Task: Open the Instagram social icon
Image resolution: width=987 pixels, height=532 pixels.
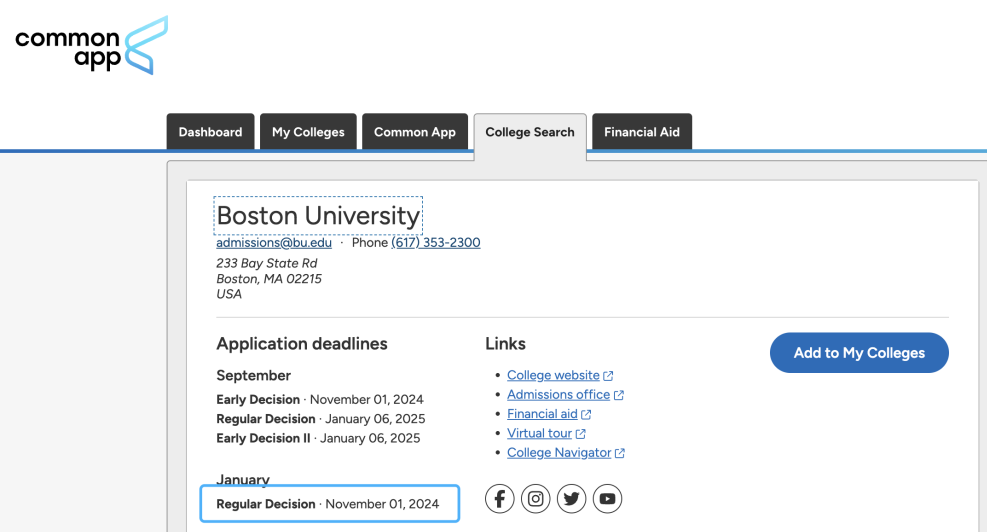Action: [x=536, y=499]
